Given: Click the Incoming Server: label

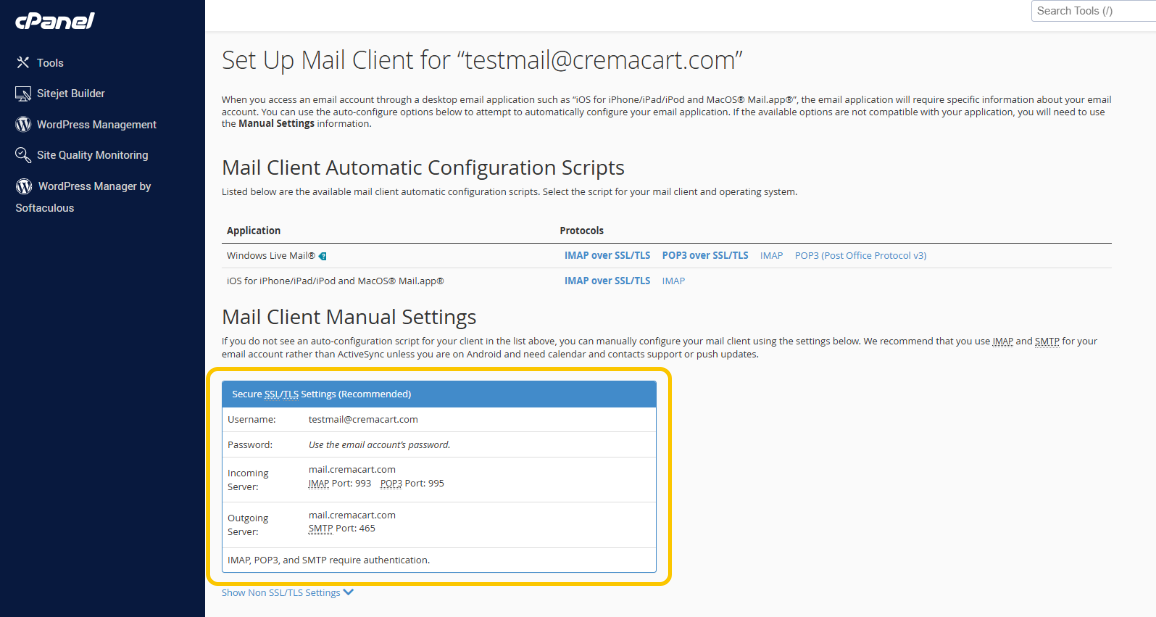Looking at the screenshot, I should [248, 480].
